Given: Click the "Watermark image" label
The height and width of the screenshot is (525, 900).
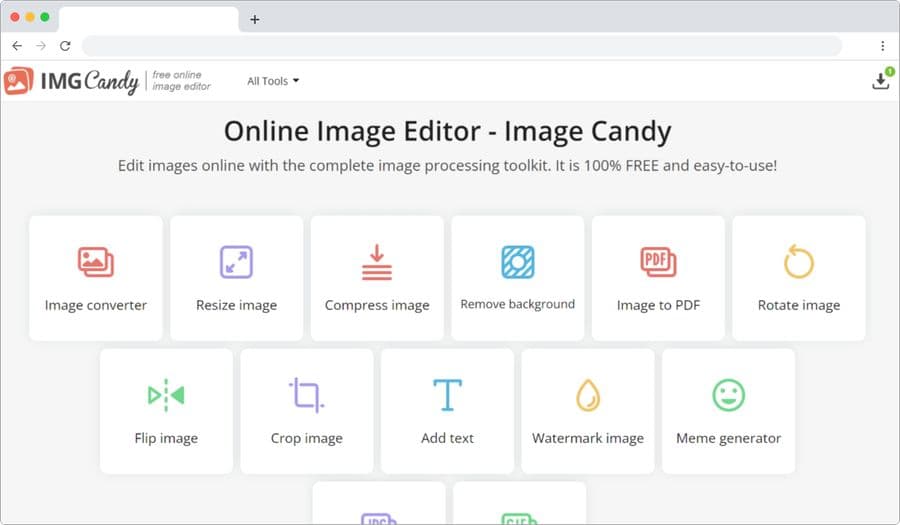Looking at the screenshot, I should tap(588, 438).
